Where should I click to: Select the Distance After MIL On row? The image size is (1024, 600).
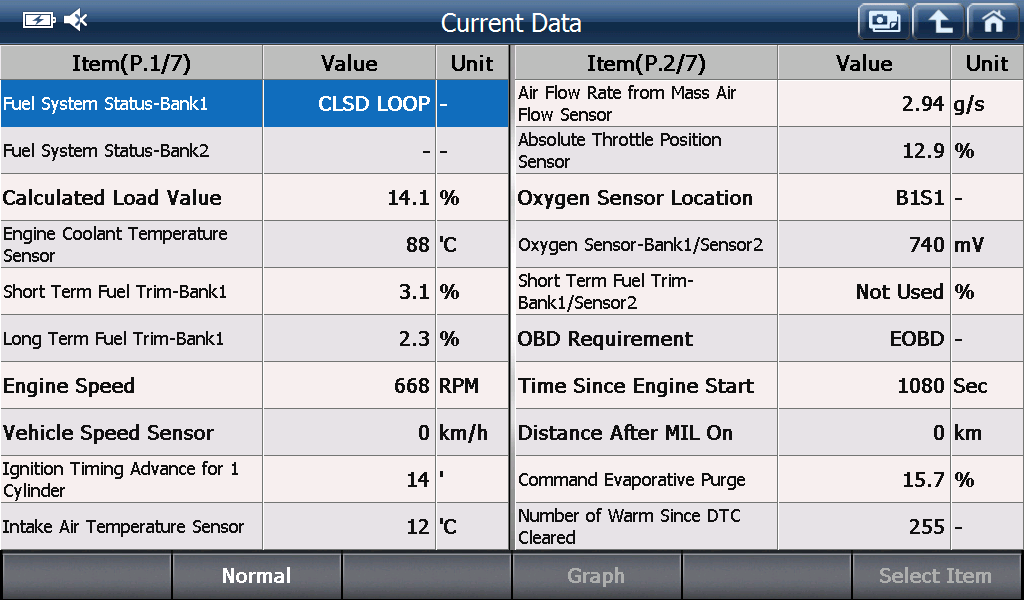[x=769, y=433]
